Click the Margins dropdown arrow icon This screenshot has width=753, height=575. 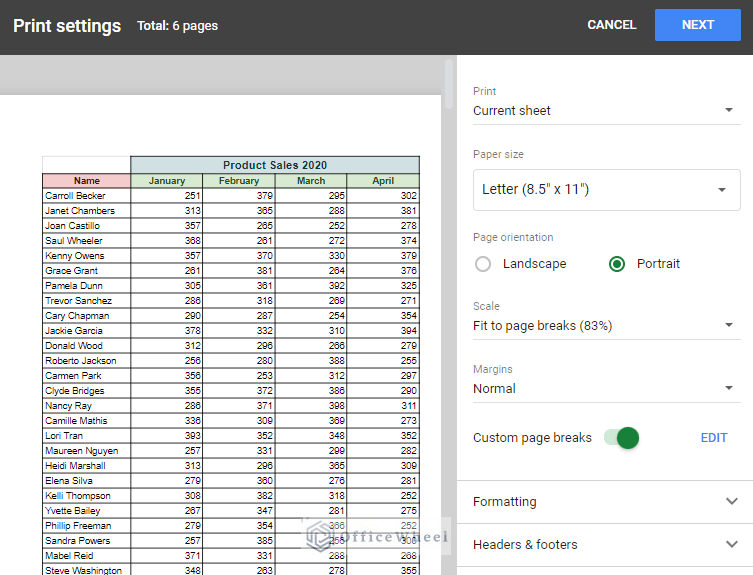(729, 389)
